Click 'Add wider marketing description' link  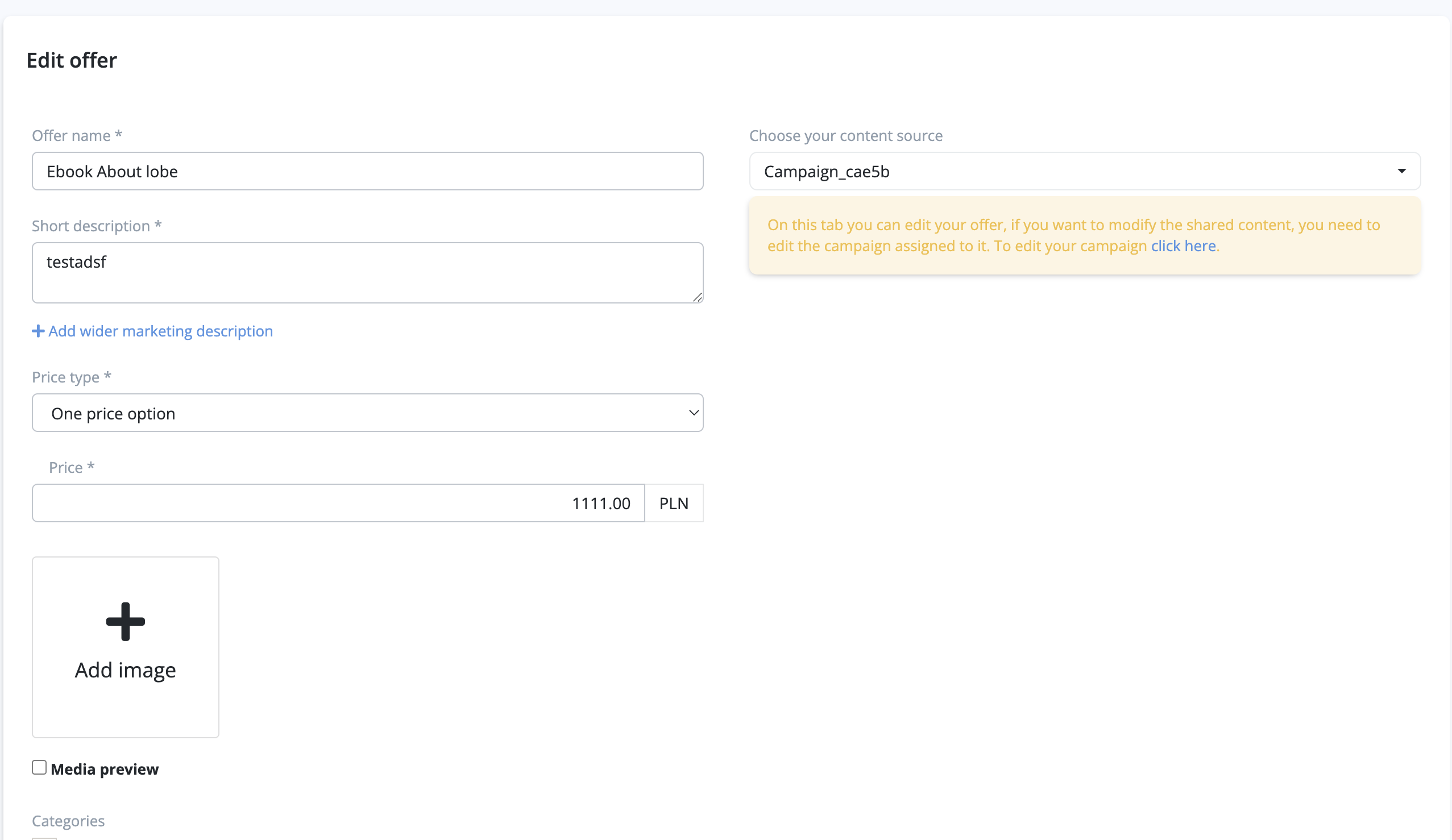pyautogui.click(x=161, y=331)
